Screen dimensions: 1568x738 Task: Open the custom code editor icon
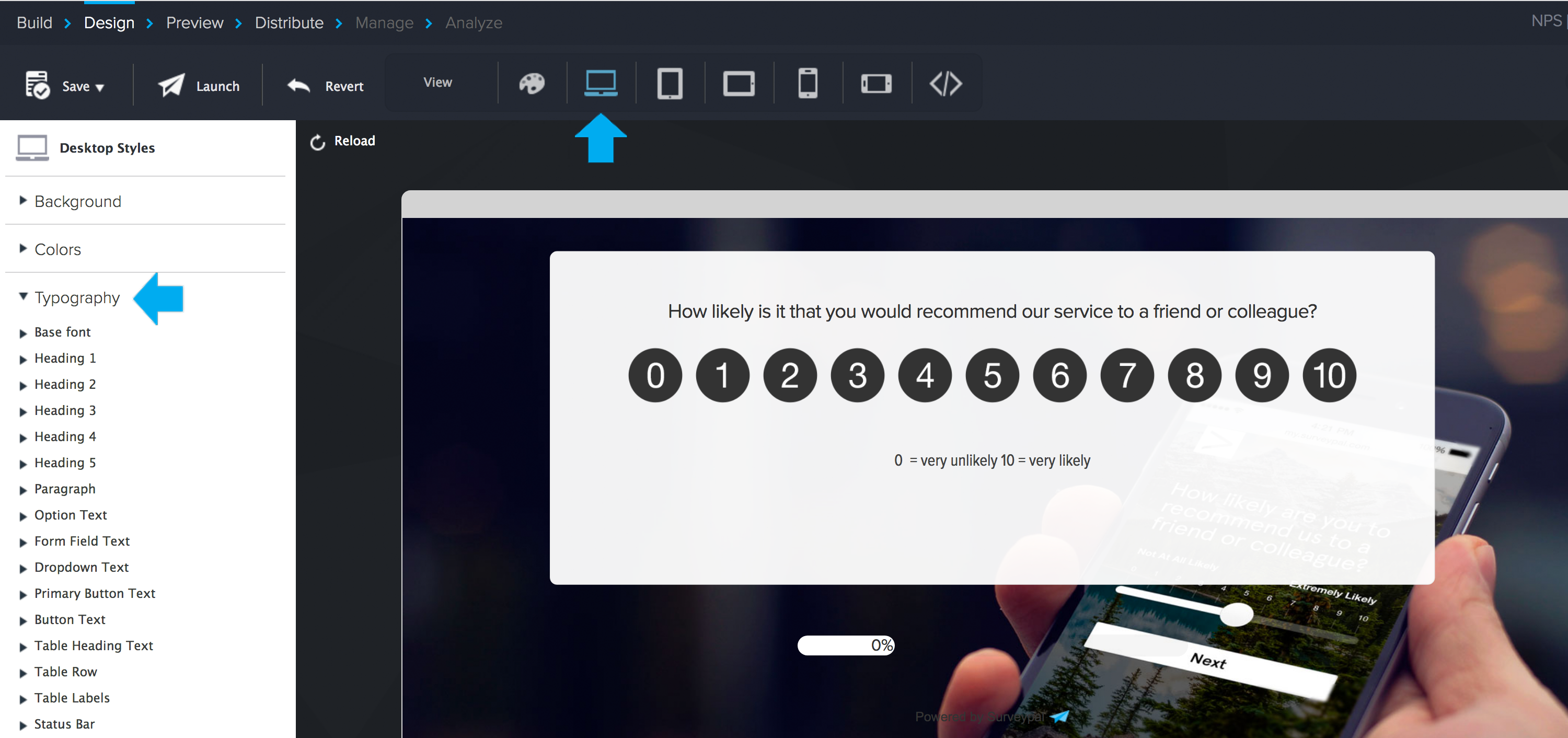[946, 84]
